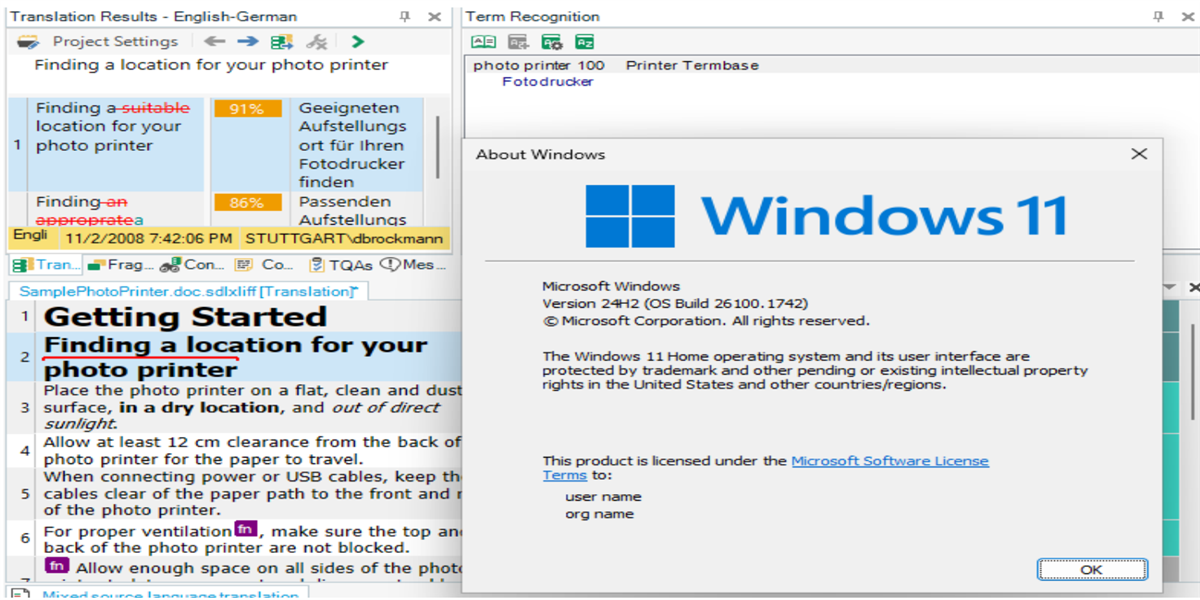
Task: Click the Version 24H2 build text
Action: (675, 303)
